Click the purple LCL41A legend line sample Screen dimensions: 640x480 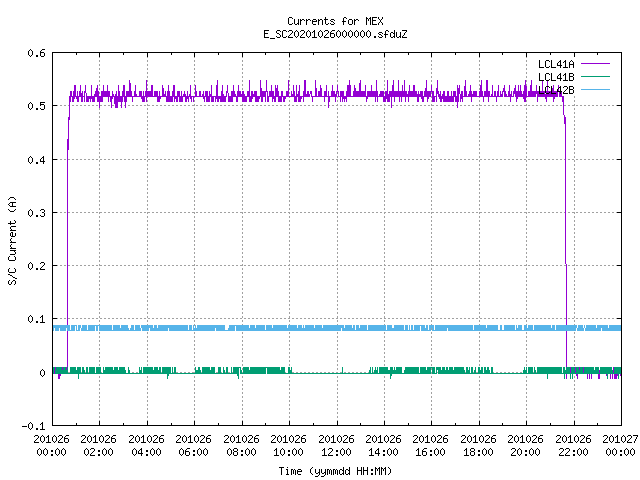coord(595,64)
